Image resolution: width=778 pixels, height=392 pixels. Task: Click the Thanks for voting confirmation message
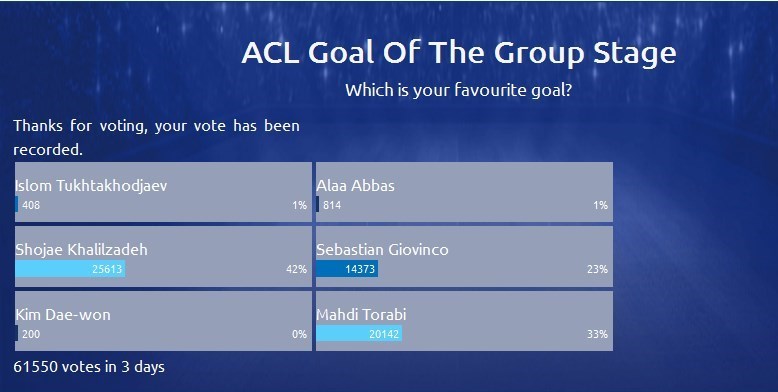pyautogui.click(x=156, y=137)
